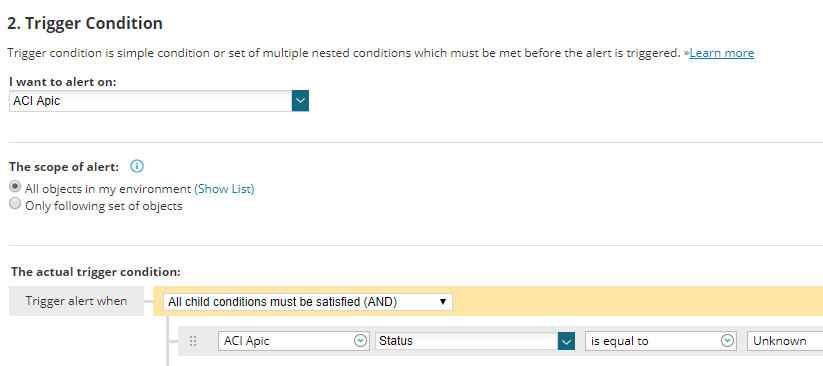This screenshot has width=823, height=366.
Task: Click the circular chevron beside 'is equal to'
Action: tap(727, 341)
